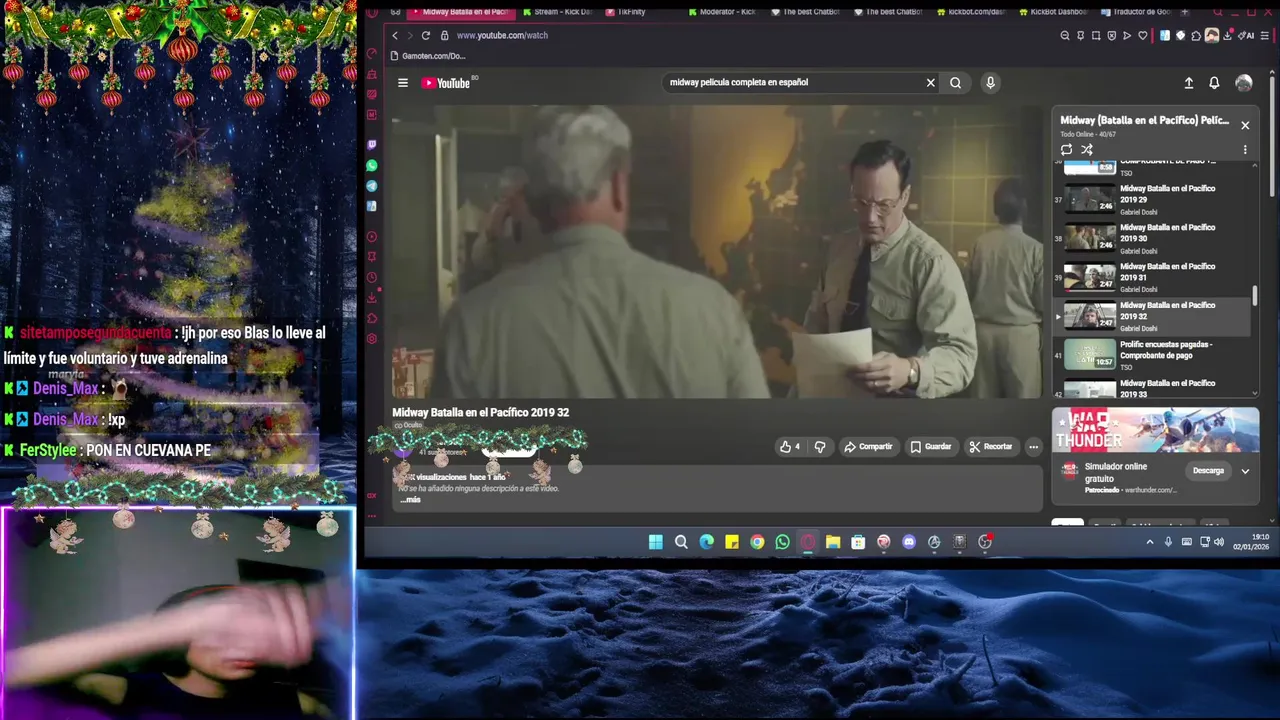Click the taskbar volume speaker icon
This screenshot has height=720, width=1280.
pyautogui.click(x=1219, y=542)
